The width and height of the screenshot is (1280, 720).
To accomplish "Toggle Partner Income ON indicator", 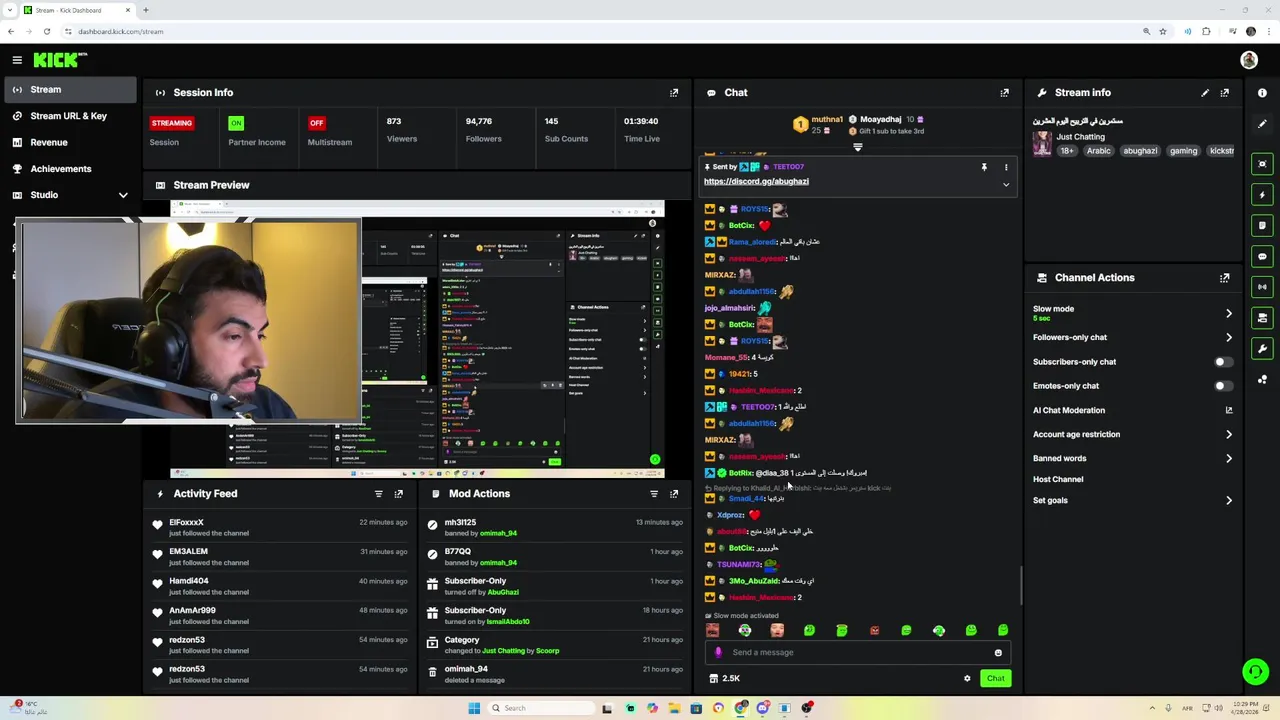I will pos(236,123).
